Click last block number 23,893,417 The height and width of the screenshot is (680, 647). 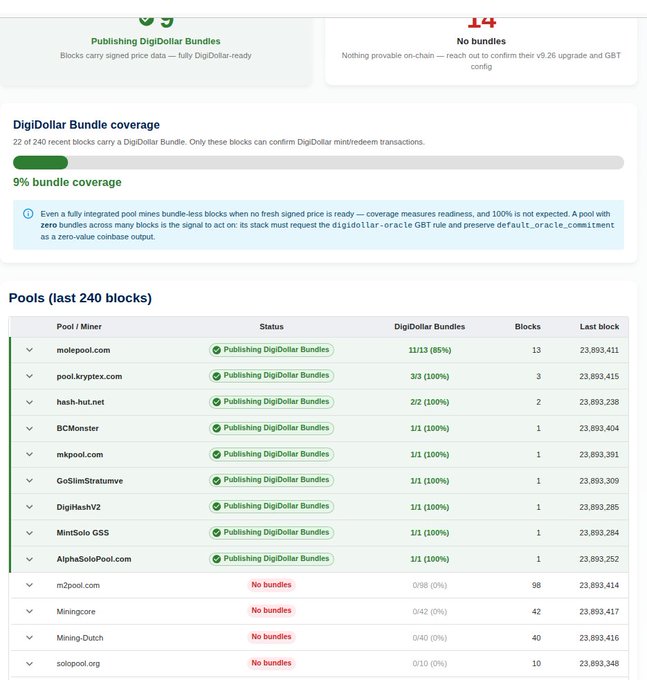coord(599,611)
